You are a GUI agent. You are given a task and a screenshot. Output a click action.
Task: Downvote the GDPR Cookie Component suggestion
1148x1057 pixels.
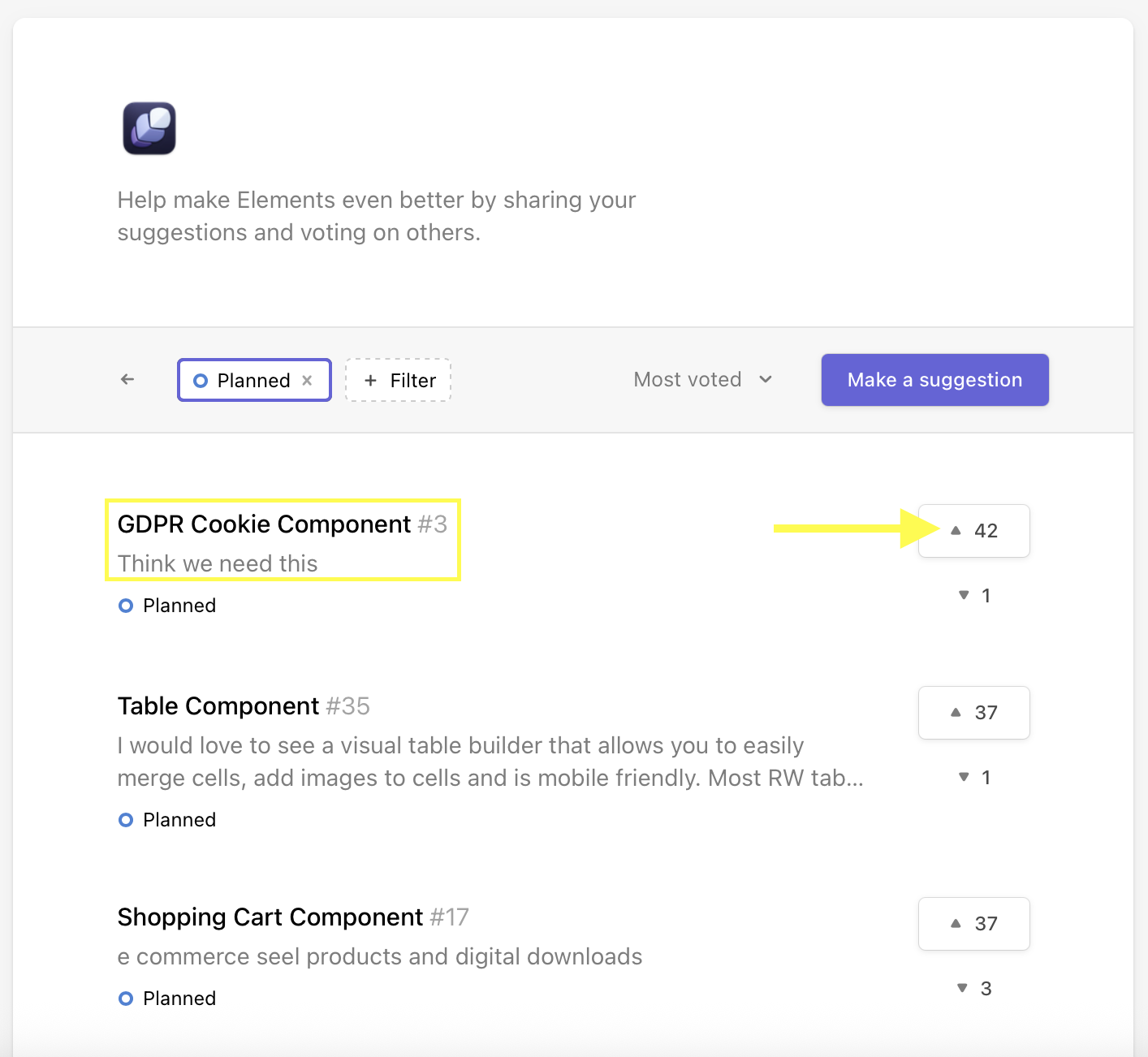click(x=973, y=595)
